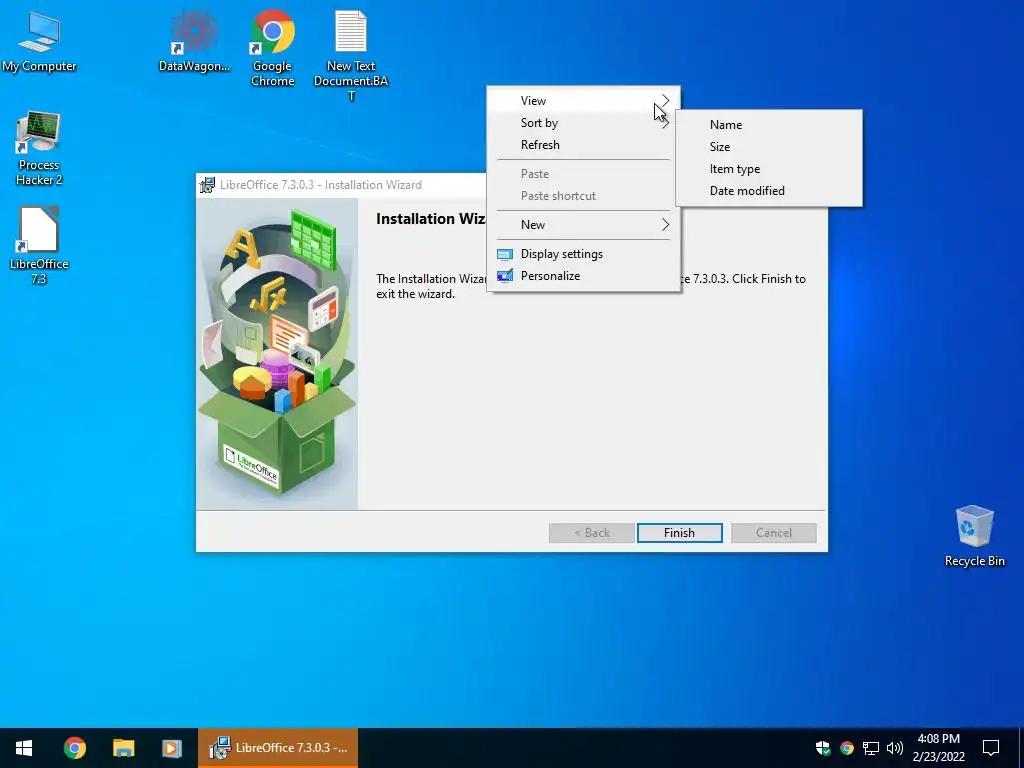1024x768 pixels.
Task: Open the Windows Start menu
Action: pyautogui.click(x=24, y=748)
